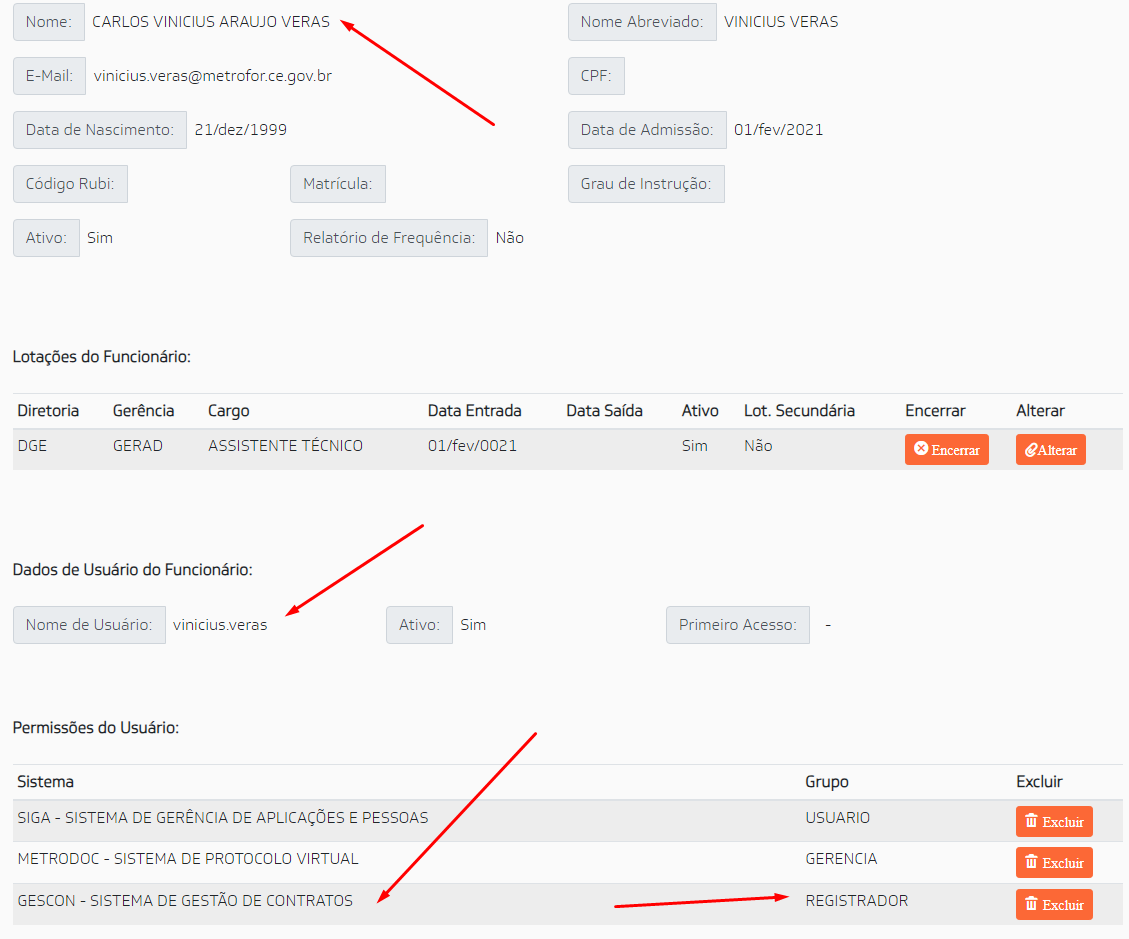Screen dimensions: 1129x939
Task: Click the Dados de Usuário do Funcionário heading
Action: tap(132, 570)
